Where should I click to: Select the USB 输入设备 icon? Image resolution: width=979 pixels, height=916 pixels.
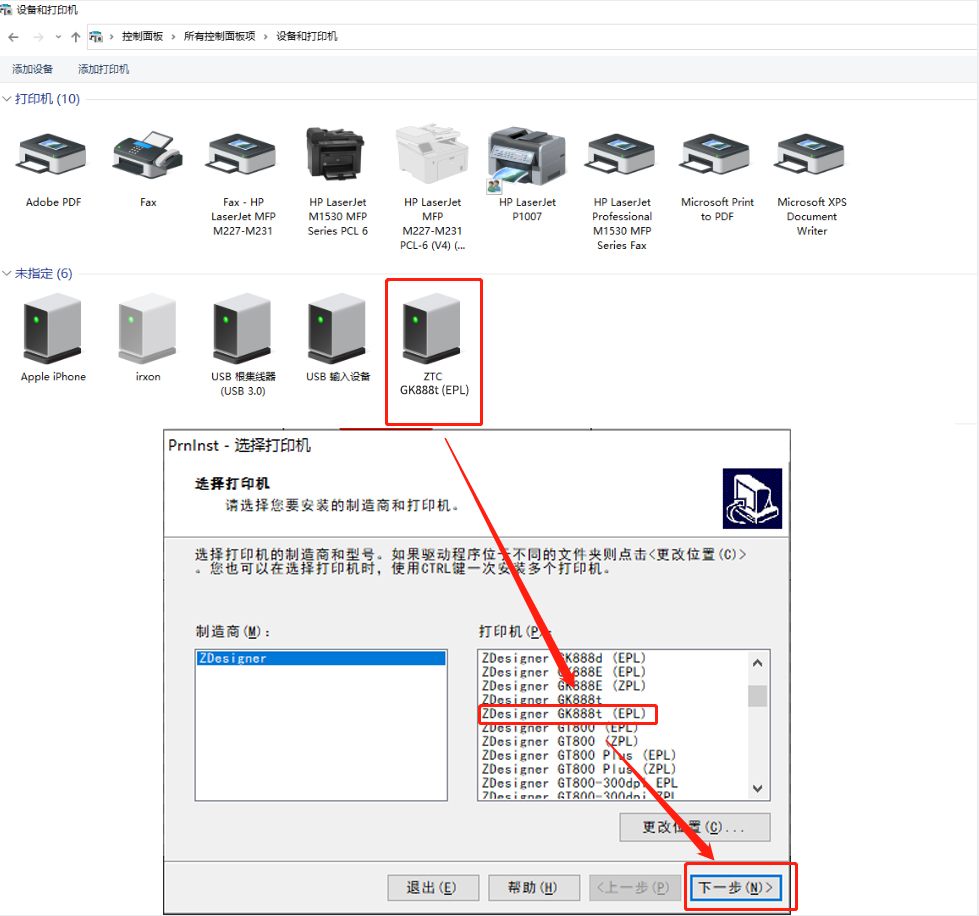pos(338,329)
